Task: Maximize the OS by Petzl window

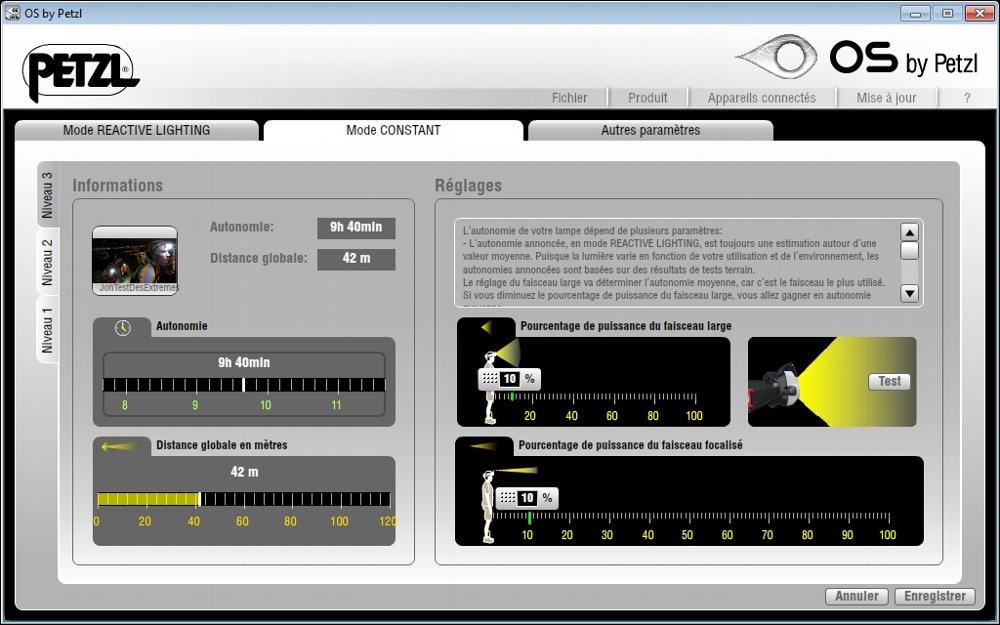Action: pyautogui.click(x=947, y=13)
